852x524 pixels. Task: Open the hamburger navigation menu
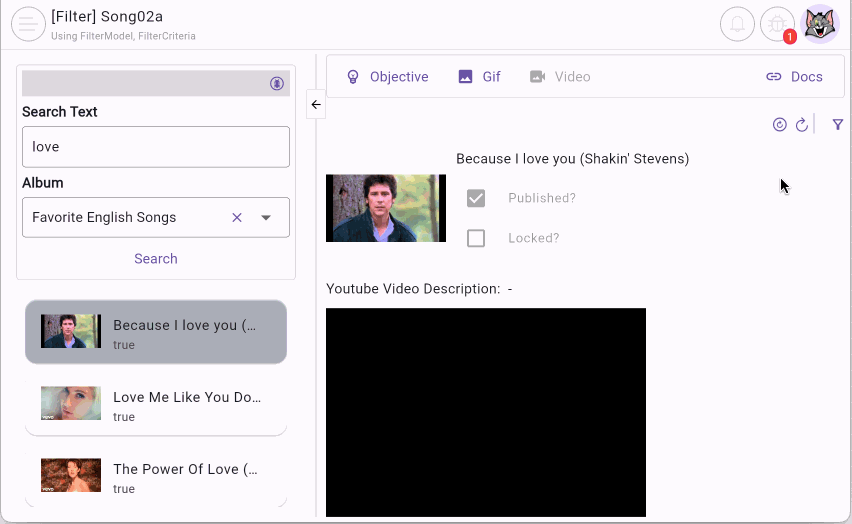pos(28,25)
